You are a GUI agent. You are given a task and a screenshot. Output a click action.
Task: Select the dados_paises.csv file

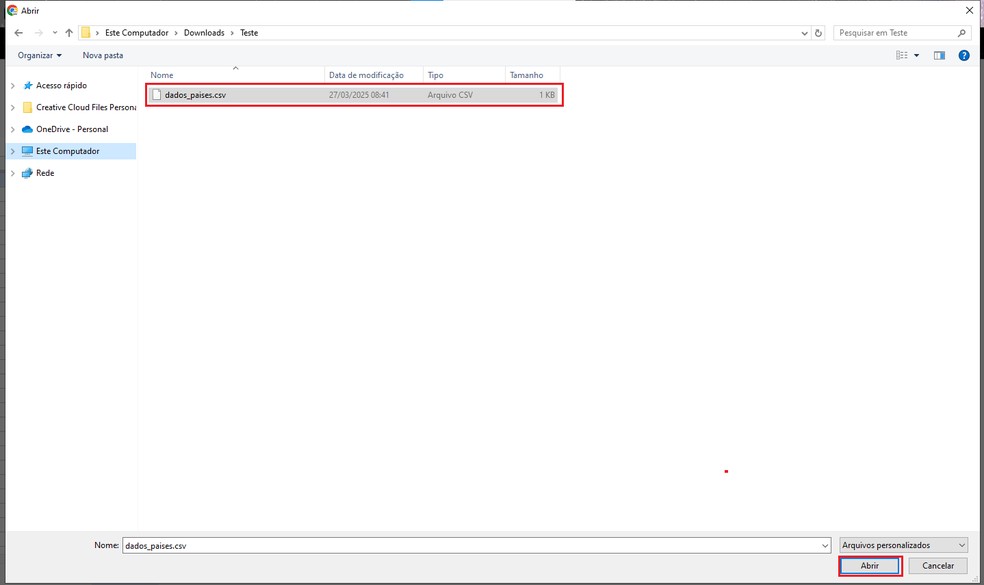353,95
